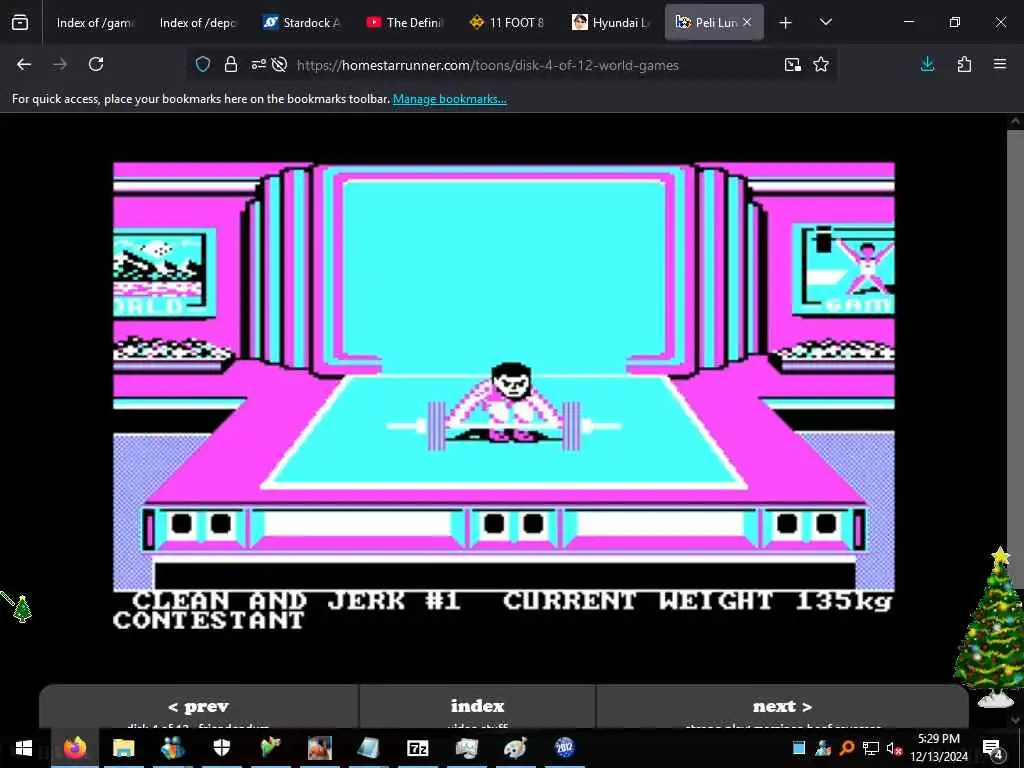Click the Manage bookmarks link

[x=449, y=99]
